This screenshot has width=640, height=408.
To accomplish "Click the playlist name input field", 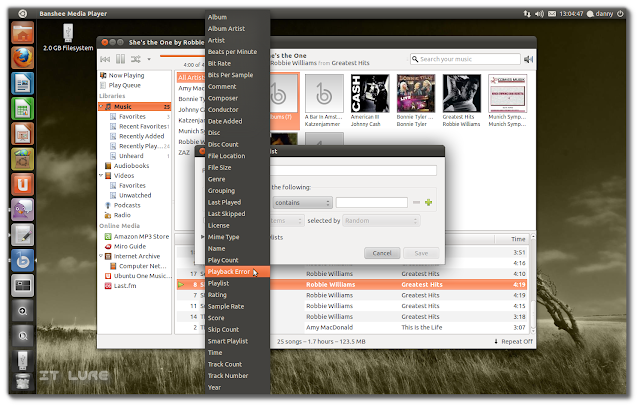I will pyautogui.click(x=353, y=170).
